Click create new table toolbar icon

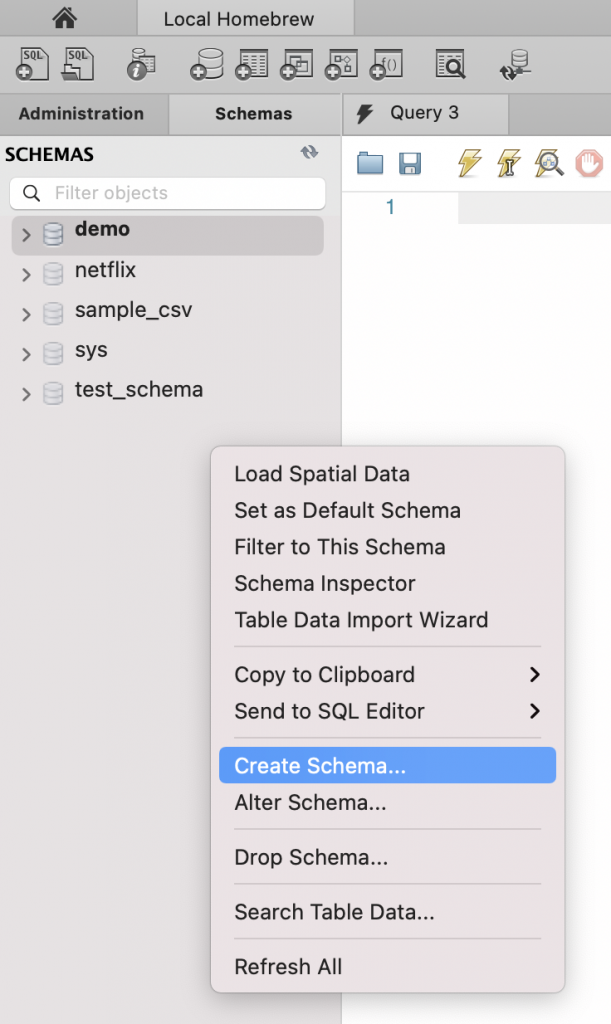coord(251,65)
